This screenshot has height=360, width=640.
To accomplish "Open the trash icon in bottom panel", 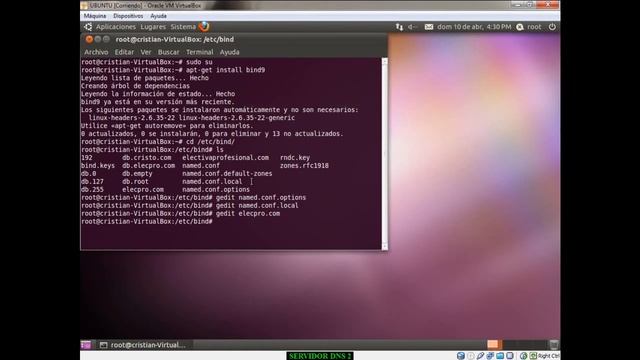I will click(553, 345).
